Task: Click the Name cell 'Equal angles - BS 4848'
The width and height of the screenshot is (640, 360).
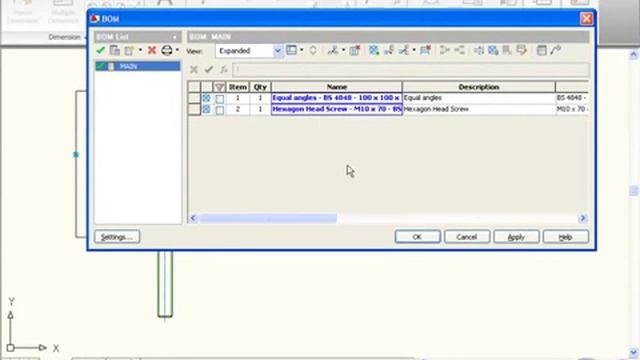Action: (337, 98)
